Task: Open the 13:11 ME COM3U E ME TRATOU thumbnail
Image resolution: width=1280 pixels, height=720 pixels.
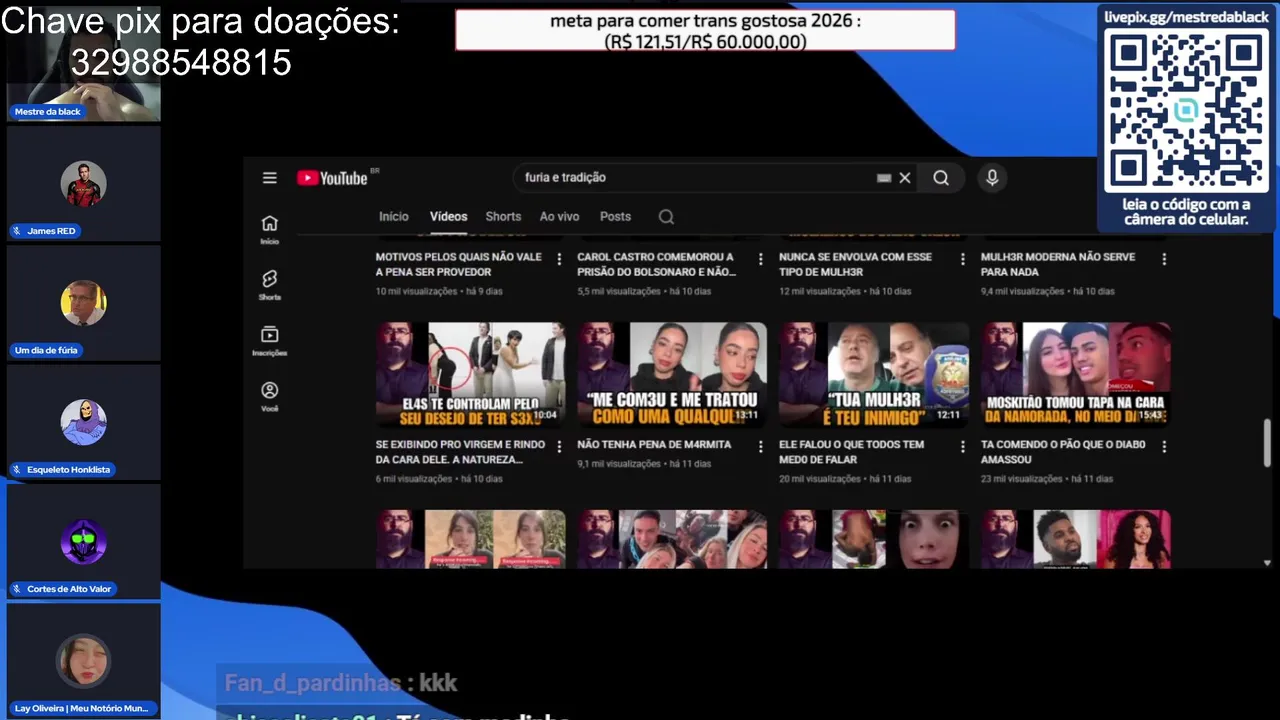Action: [x=672, y=374]
